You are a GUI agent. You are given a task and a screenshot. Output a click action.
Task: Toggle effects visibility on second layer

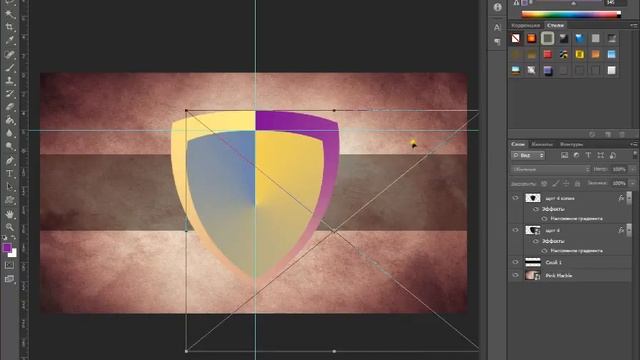[536, 241]
